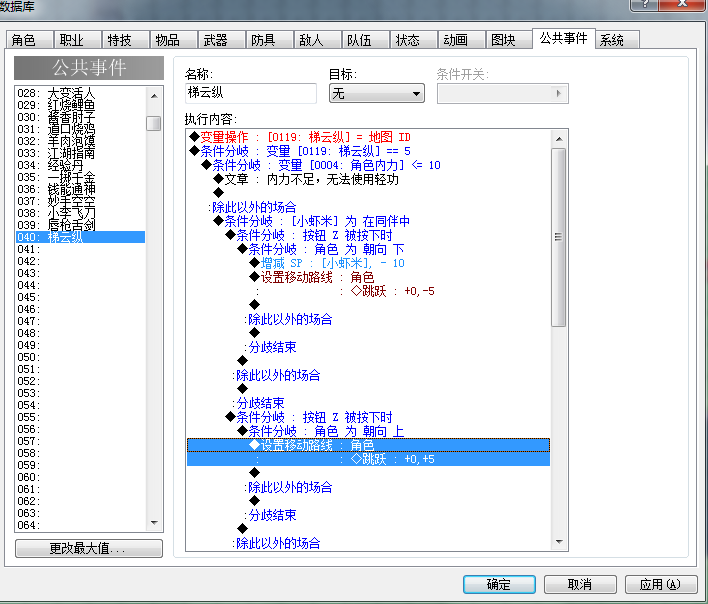Select event 030: 酱香肘子
The height and width of the screenshot is (604, 708).
[80, 117]
